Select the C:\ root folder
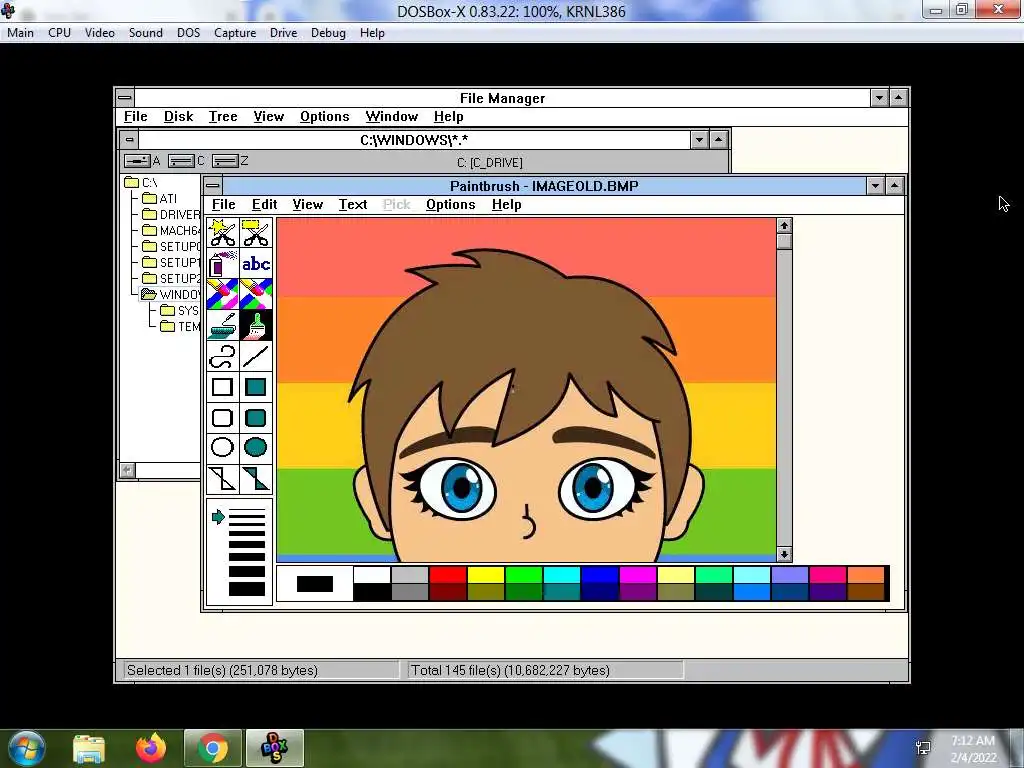The width and height of the screenshot is (1024, 768). [141, 182]
